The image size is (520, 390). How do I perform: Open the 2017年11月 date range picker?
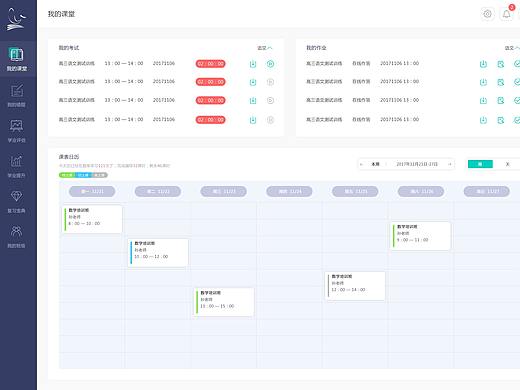coord(417,164)
